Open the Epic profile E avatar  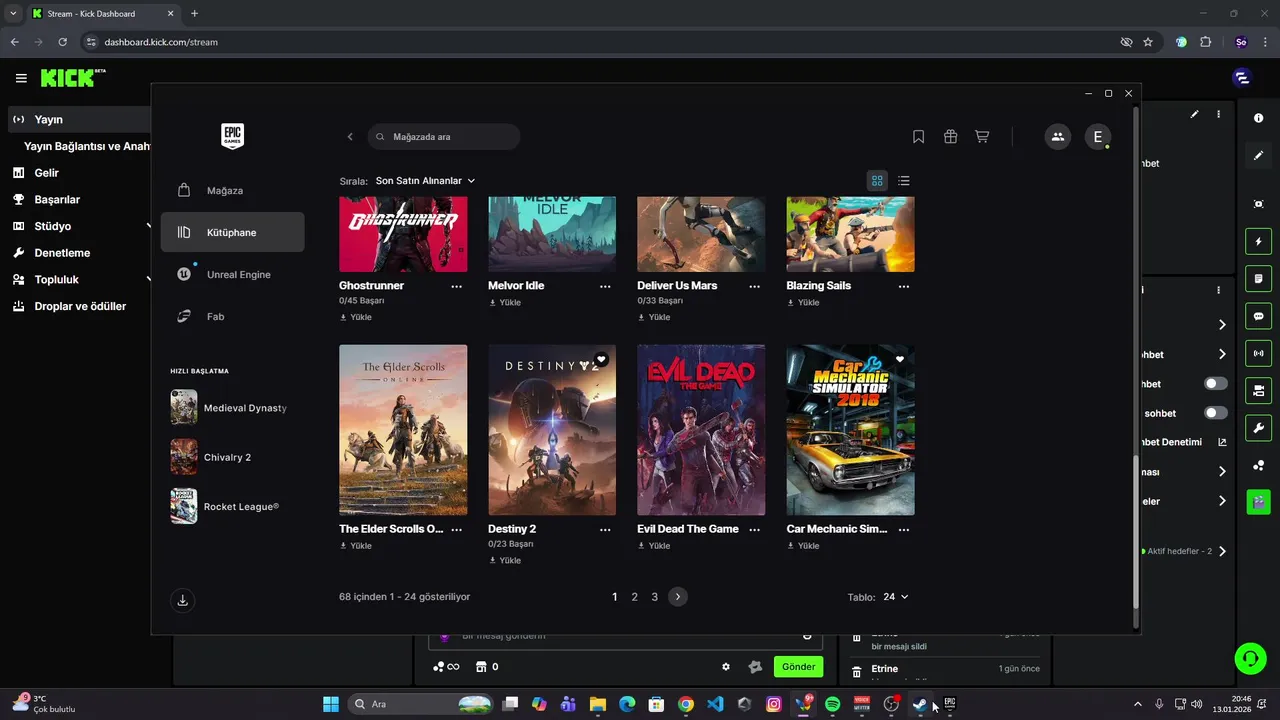pos(1098,137)
